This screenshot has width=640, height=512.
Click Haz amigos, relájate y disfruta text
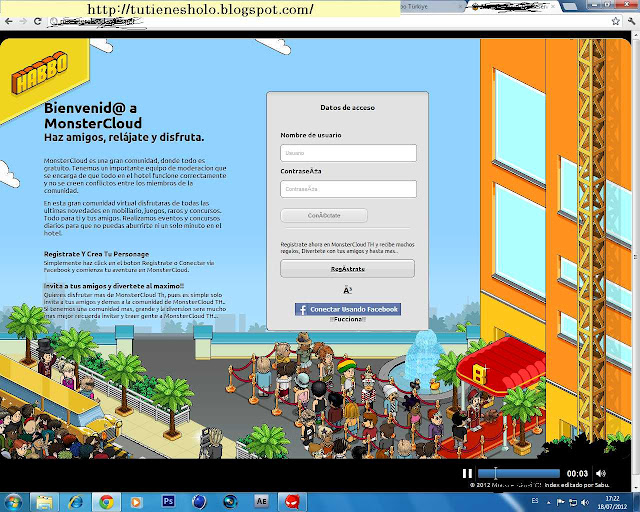click(x=124, y=138)
